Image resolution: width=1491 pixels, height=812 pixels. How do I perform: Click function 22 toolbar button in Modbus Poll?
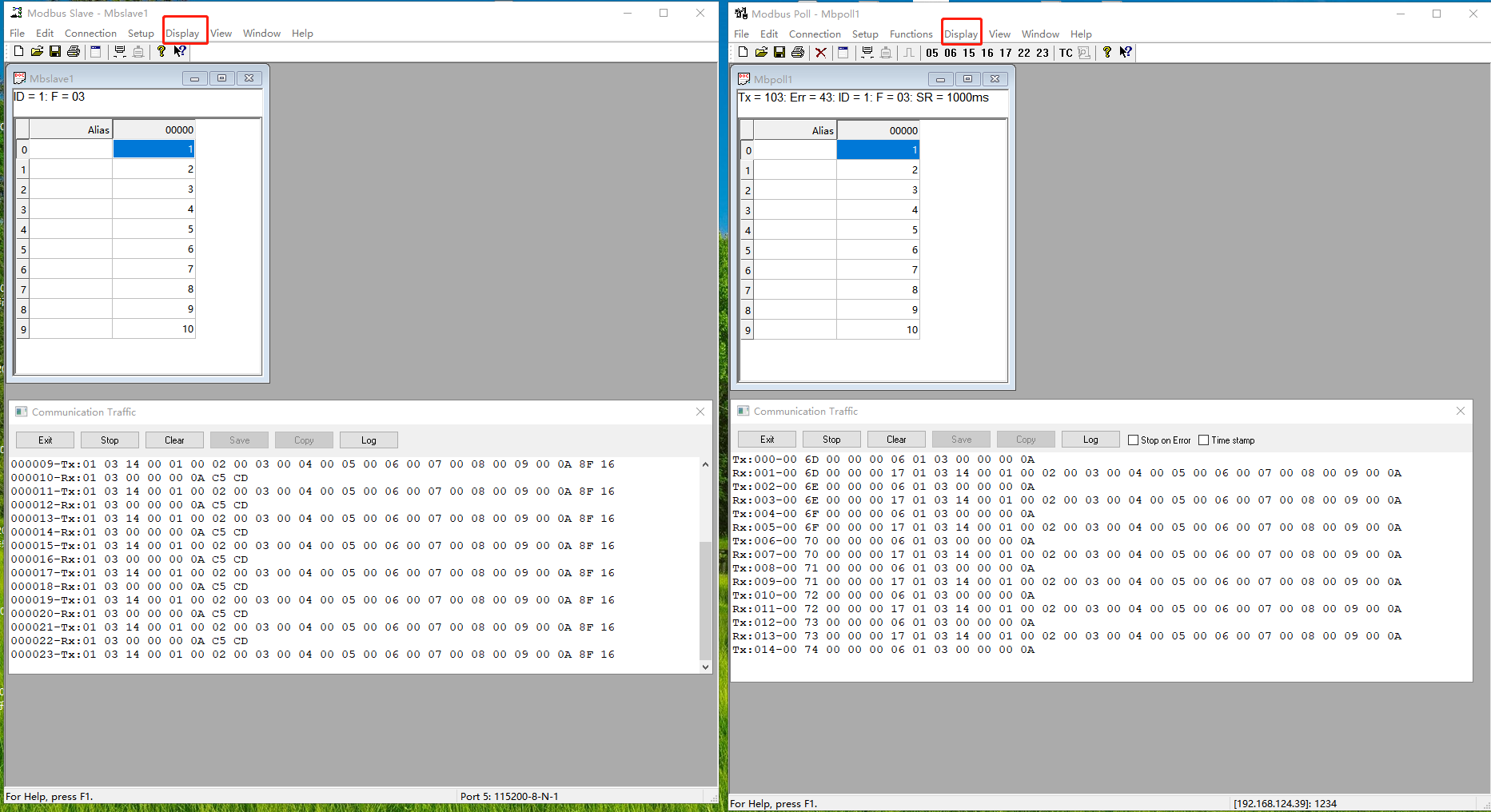1024,53
